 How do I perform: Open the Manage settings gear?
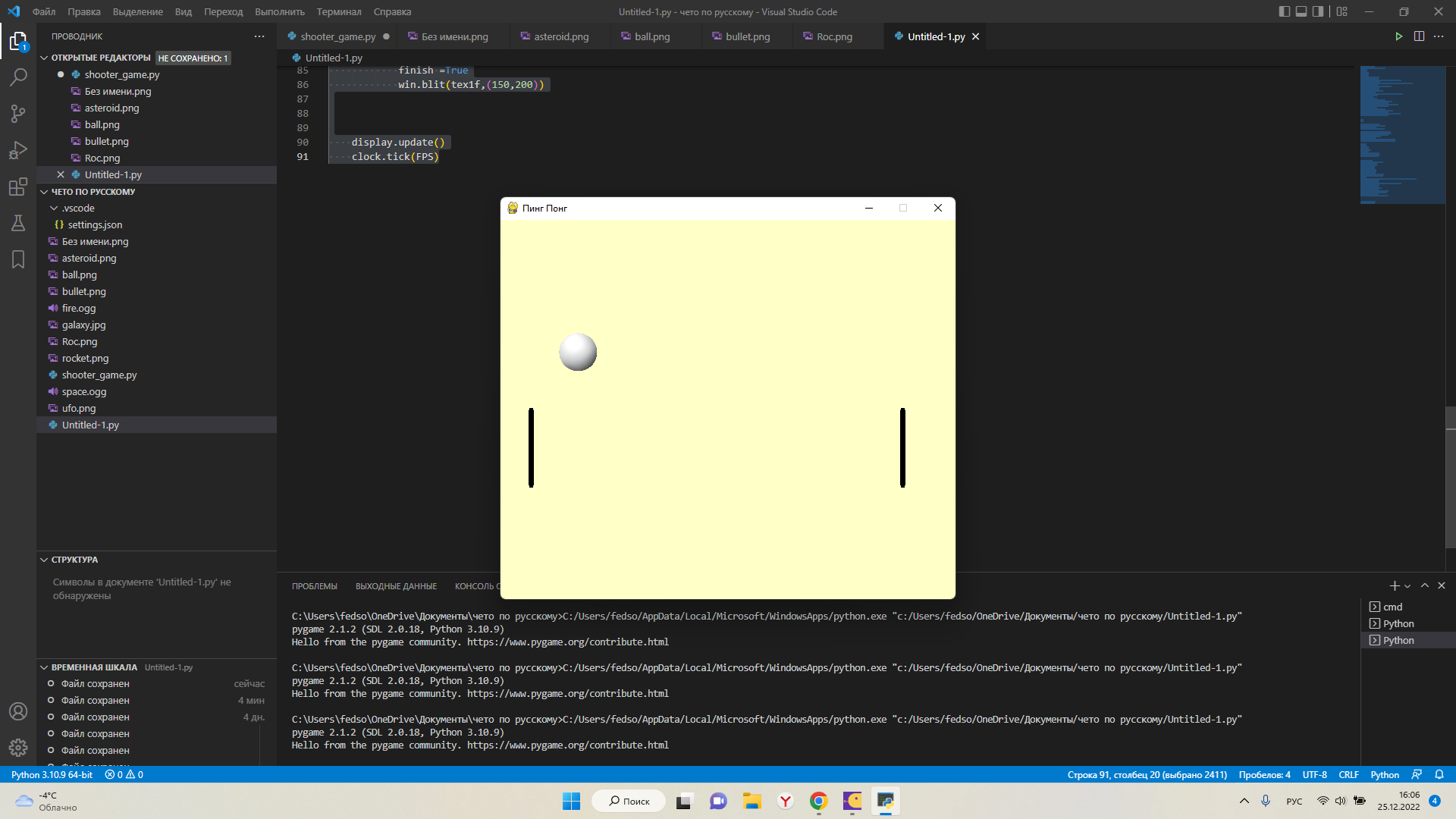18,747
